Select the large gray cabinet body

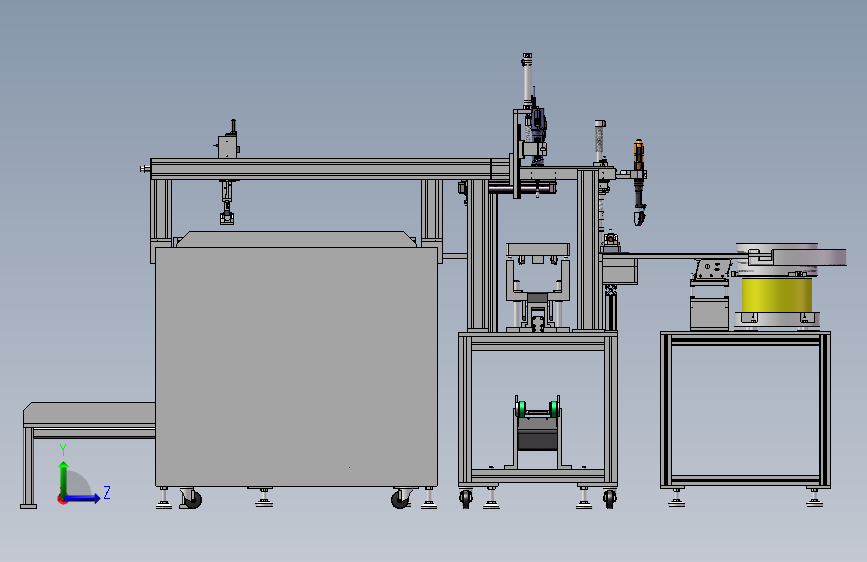296,367
